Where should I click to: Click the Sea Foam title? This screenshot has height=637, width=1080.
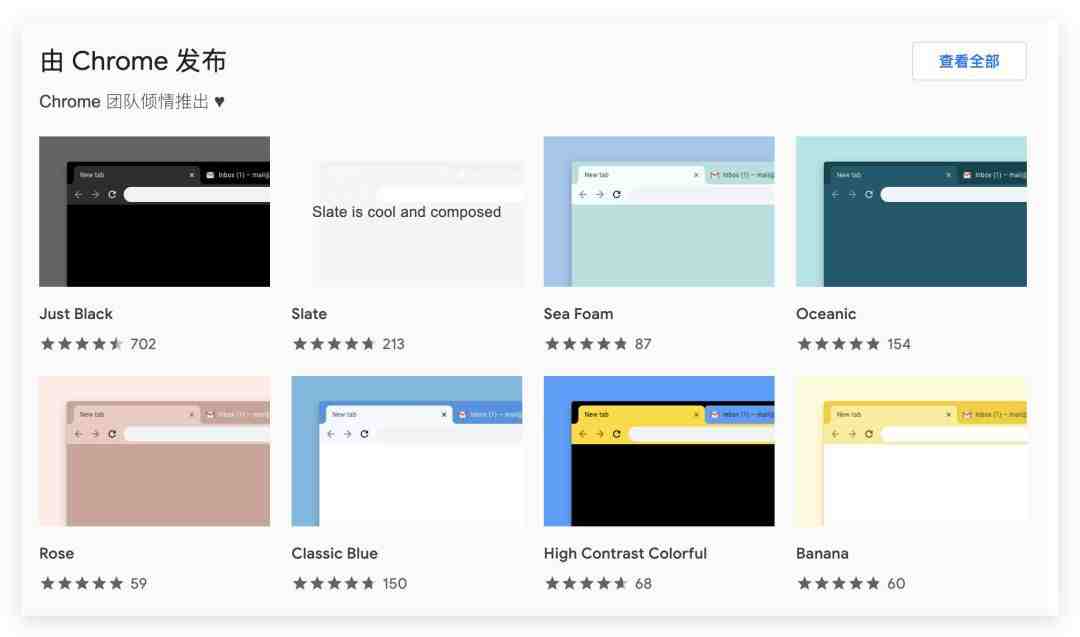(578, 314)
